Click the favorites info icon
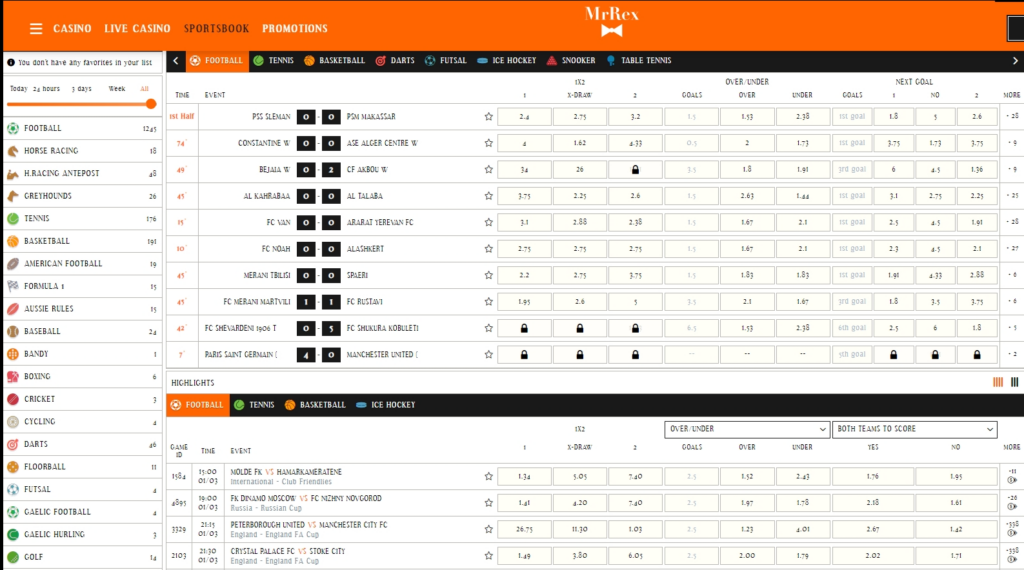Screen dimensions: 1024x570 click(x=11, y=63)
